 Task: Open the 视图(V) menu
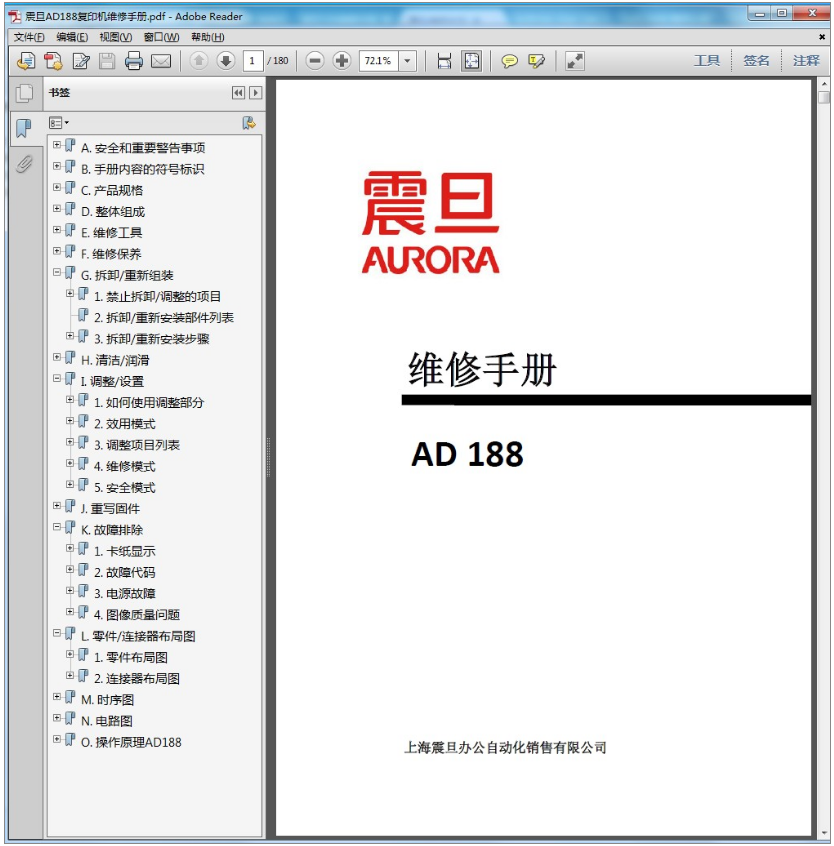(x=115, y=37)
